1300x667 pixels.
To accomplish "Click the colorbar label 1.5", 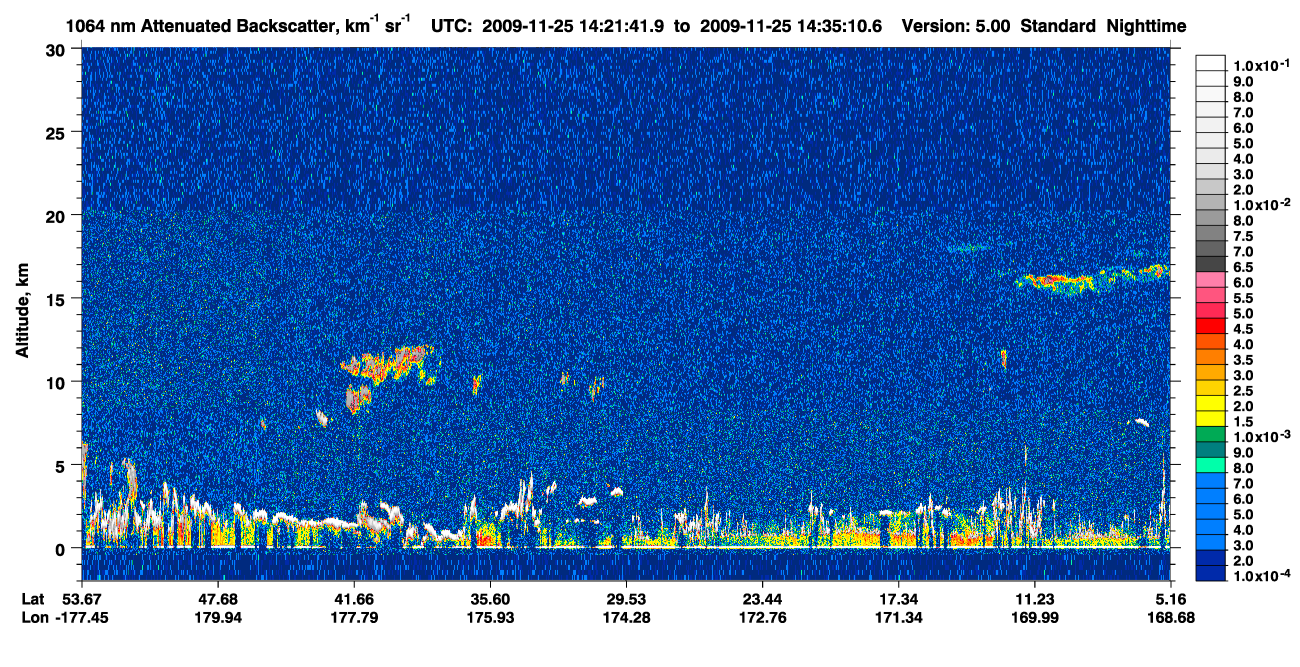I will tap(1243, 421).
